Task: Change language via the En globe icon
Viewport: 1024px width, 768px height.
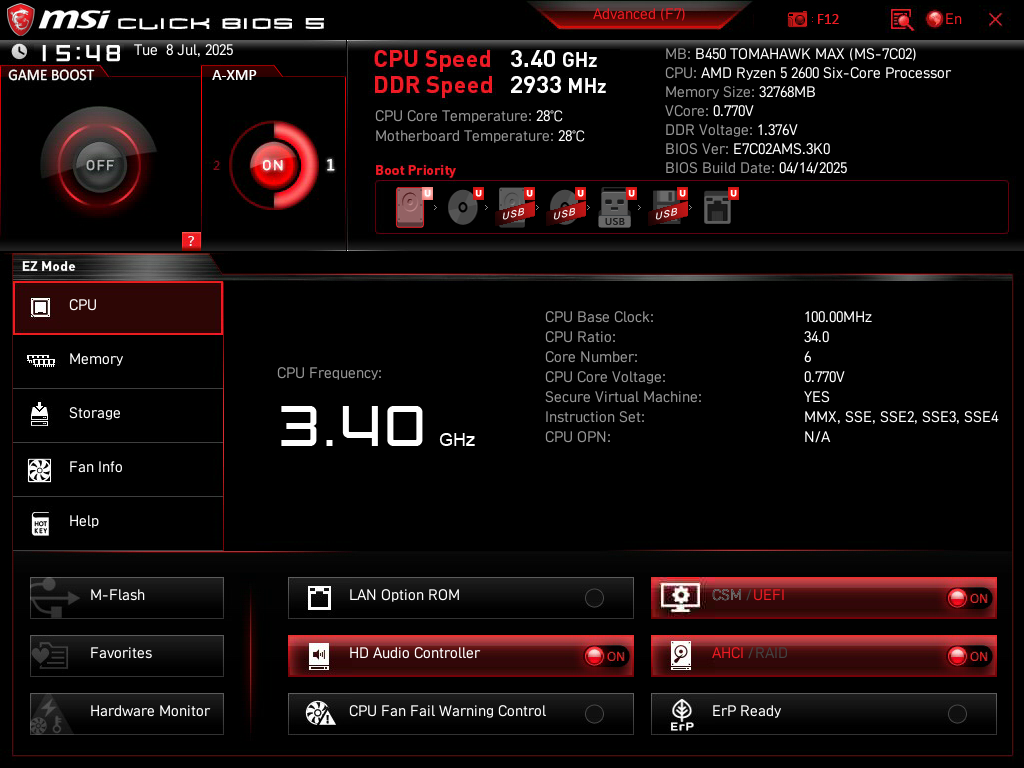Action: [x=944, y=19]
